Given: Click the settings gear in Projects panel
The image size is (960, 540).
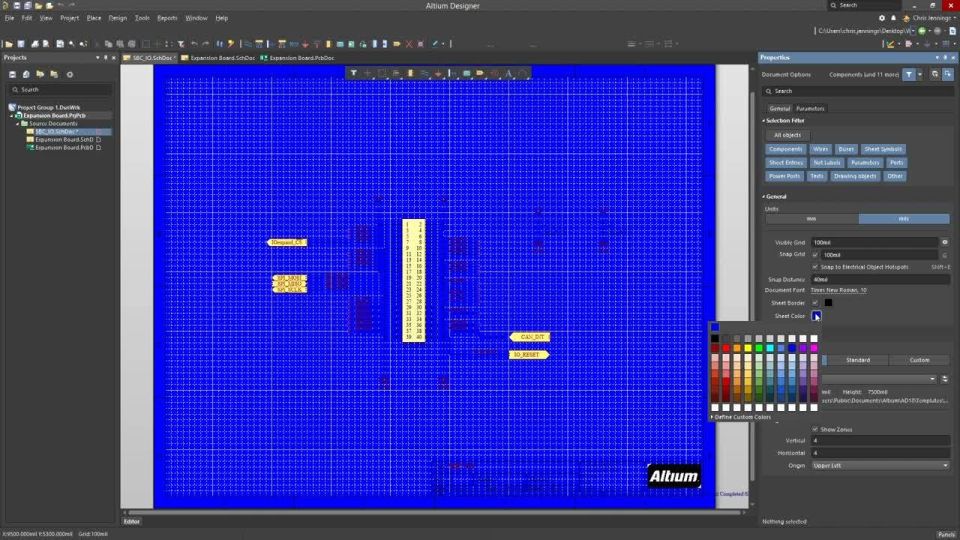Looking at the screenshot, I should coord(70,74).
